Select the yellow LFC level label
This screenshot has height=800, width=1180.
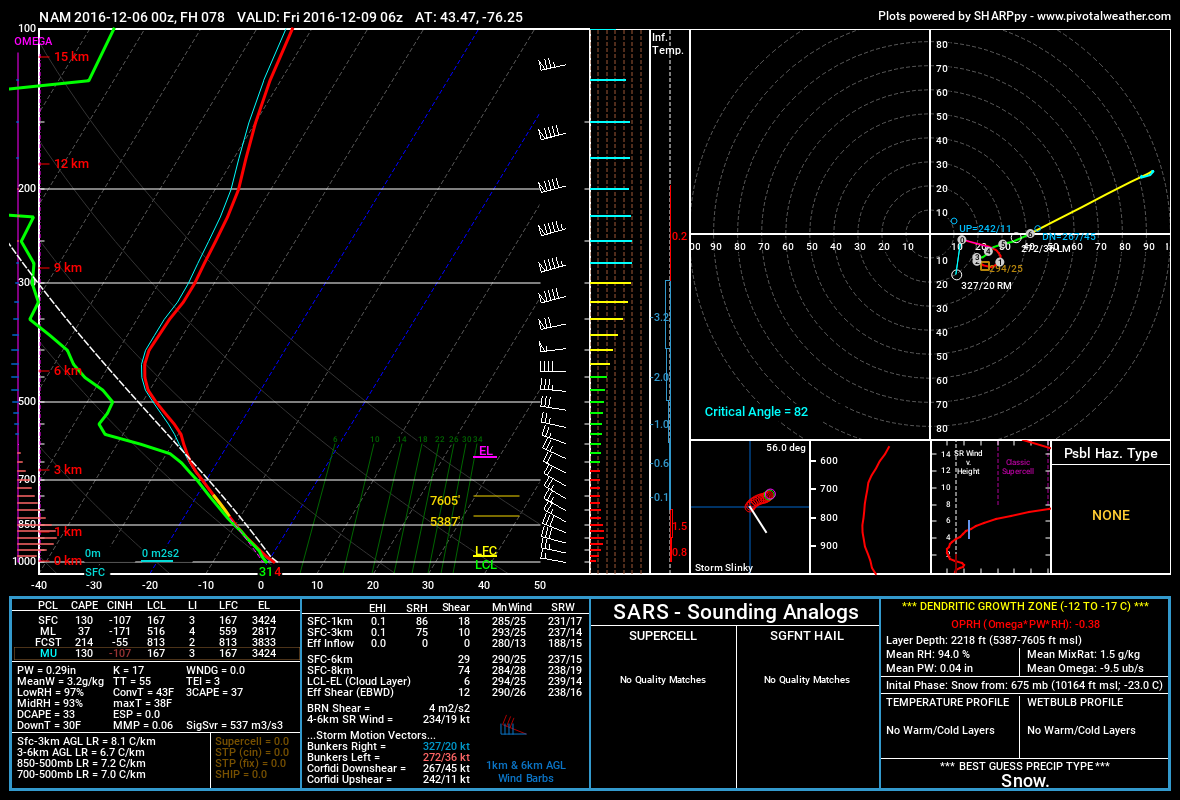coord(485,551)
